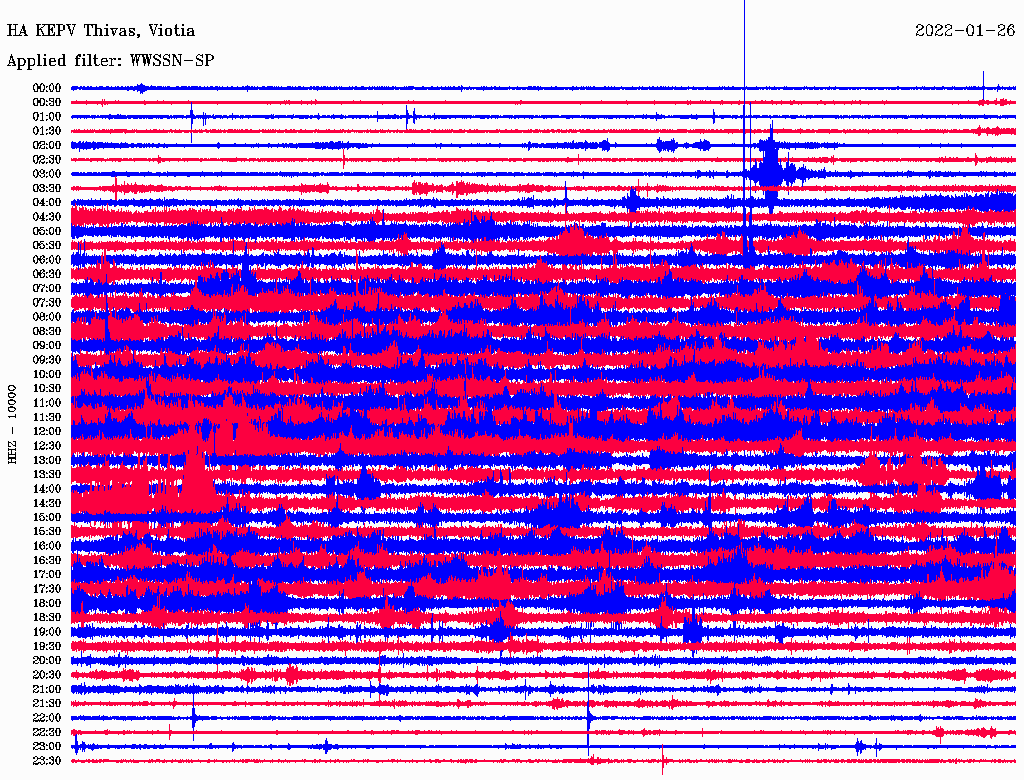Click the '13:00' time label
The image size is (1024, 780).
[47, 461]
